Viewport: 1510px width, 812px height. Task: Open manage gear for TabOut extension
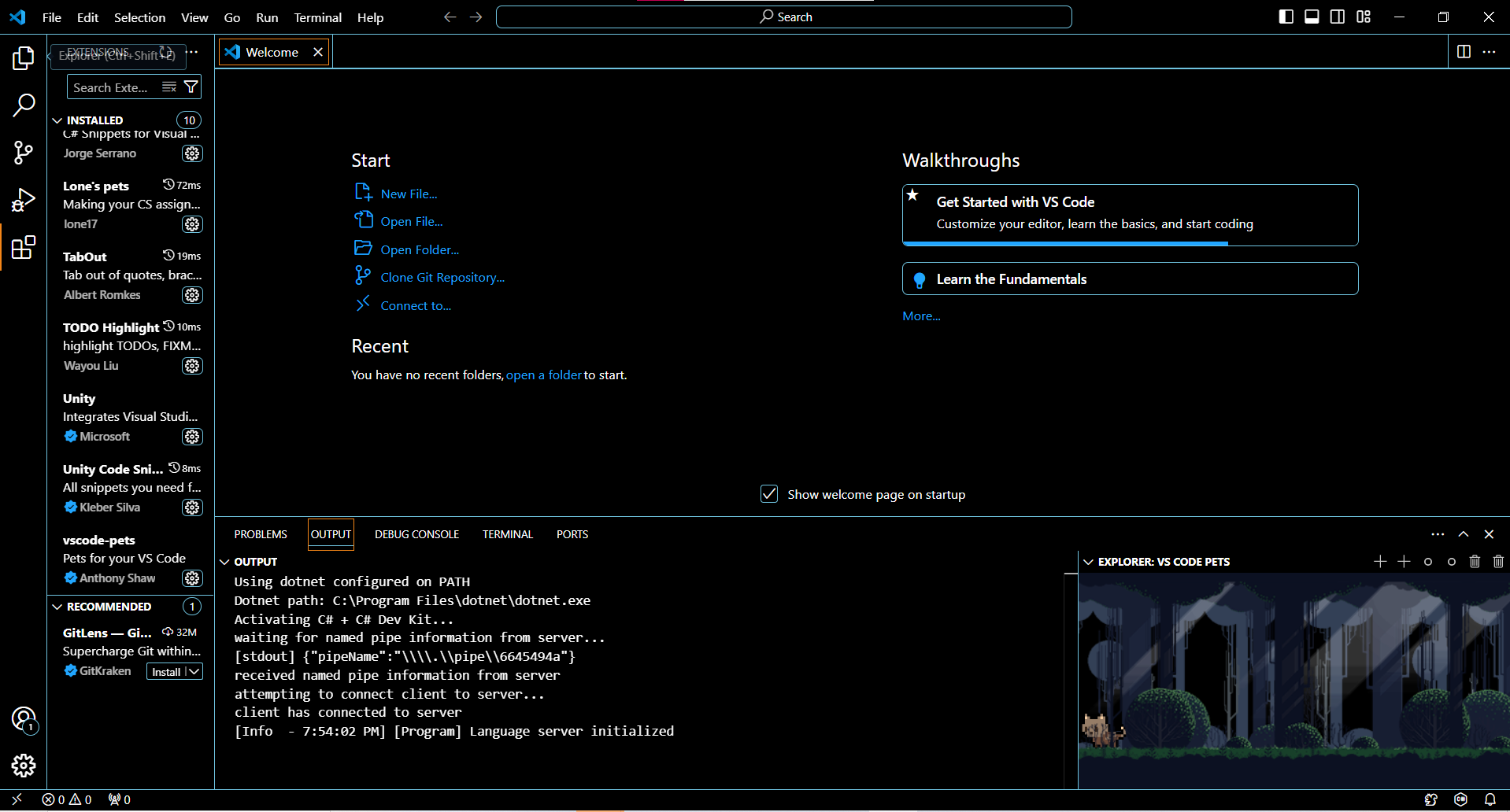(x=192, y=295)
